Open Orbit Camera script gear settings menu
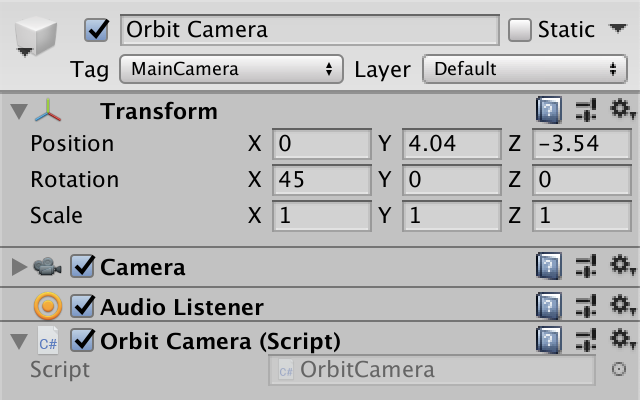This screenshot has width=640, height=400. pyautogui.click(x=622, y=340)
